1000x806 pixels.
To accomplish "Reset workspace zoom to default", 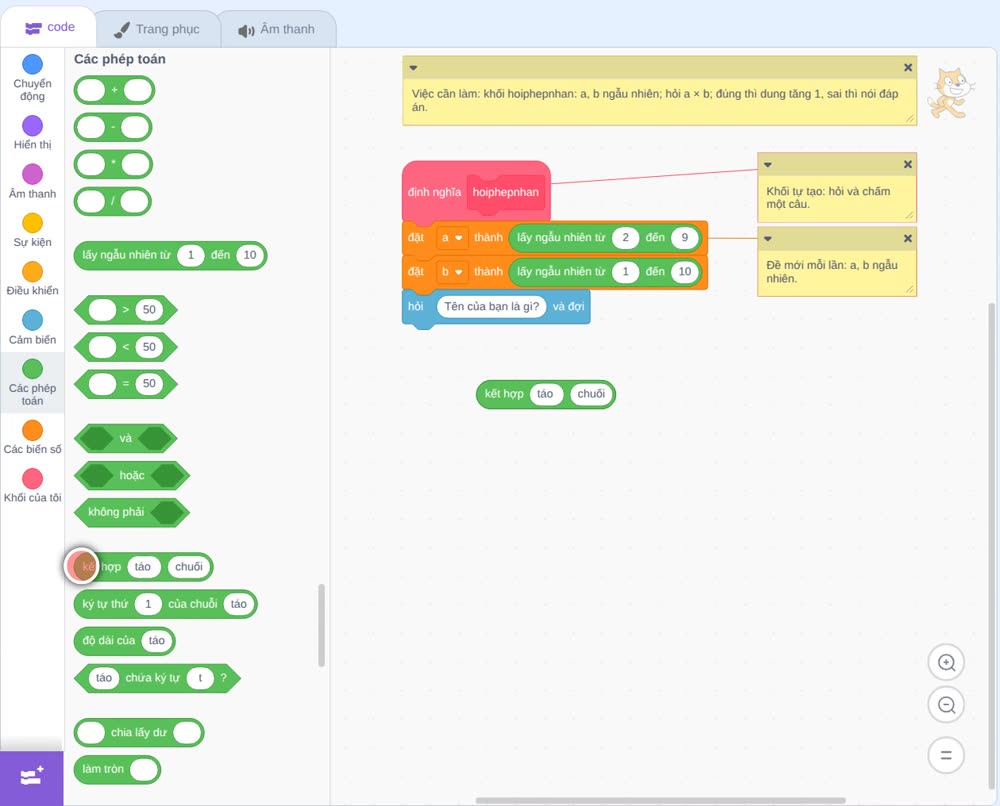I will [x=946, y=755].
